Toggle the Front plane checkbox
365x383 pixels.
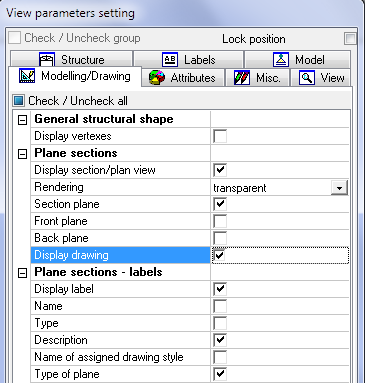[x=220, y=221]
